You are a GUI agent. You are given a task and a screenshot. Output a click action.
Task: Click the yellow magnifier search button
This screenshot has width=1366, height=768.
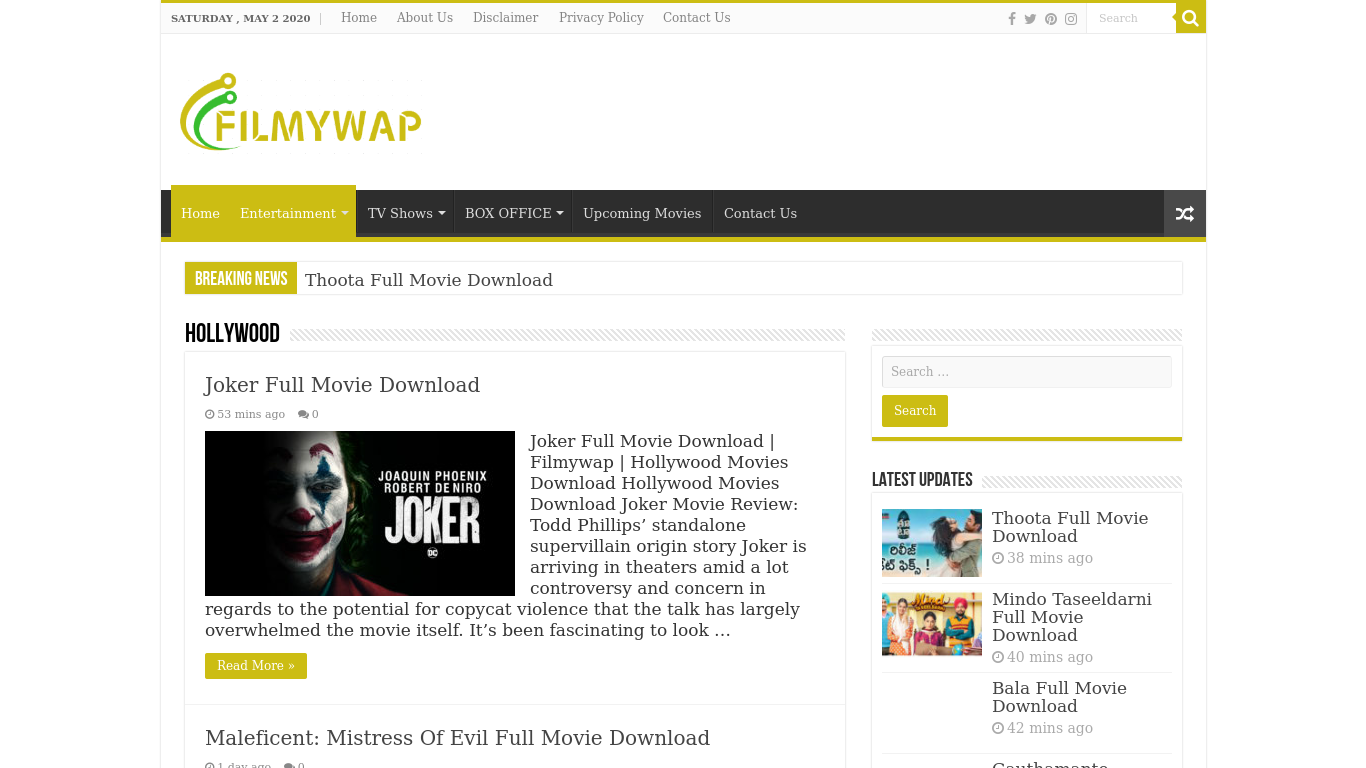[x=1190, y=18]
